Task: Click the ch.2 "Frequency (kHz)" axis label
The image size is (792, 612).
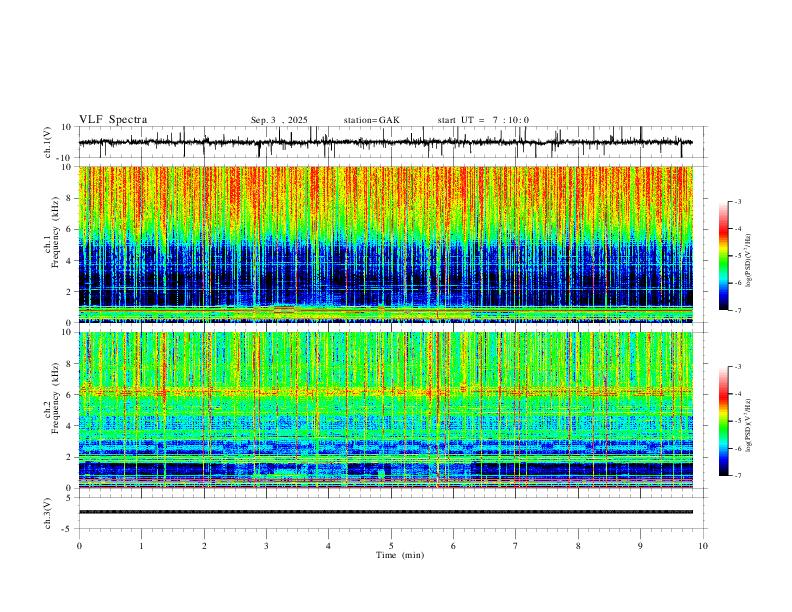Action: coord(55,397)
